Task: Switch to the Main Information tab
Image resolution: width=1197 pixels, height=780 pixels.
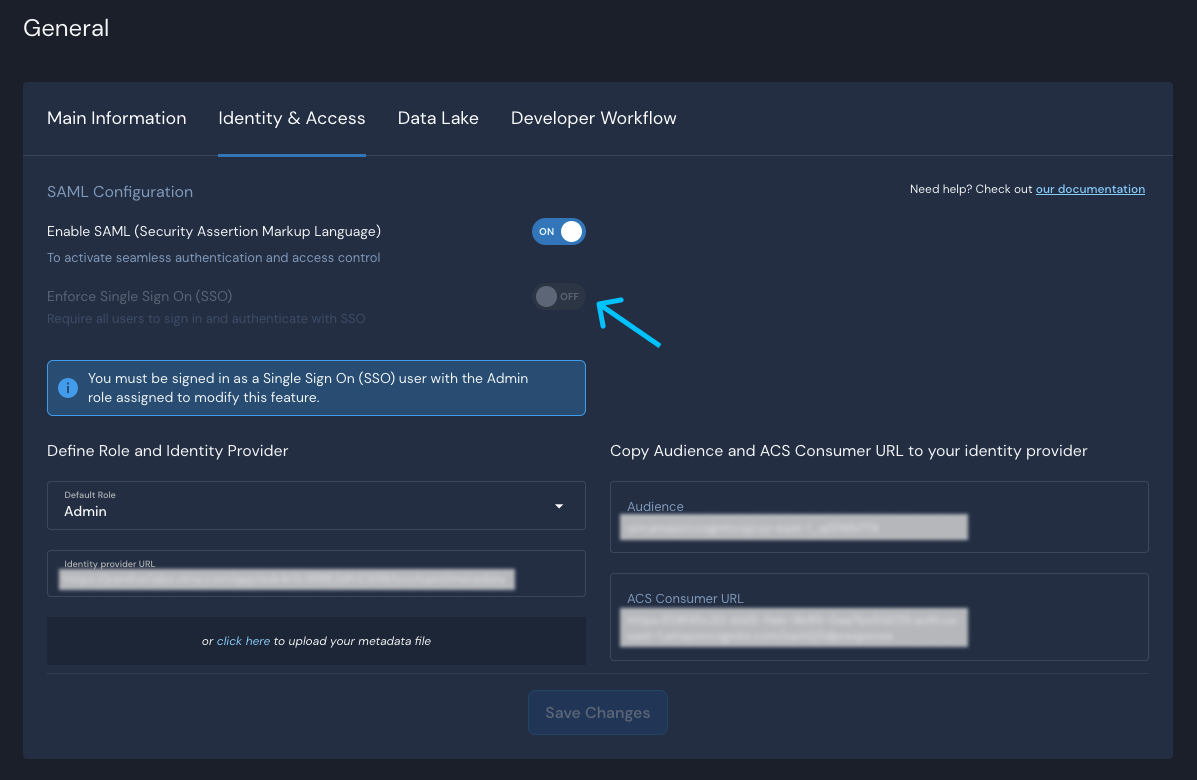Action: 116,118
